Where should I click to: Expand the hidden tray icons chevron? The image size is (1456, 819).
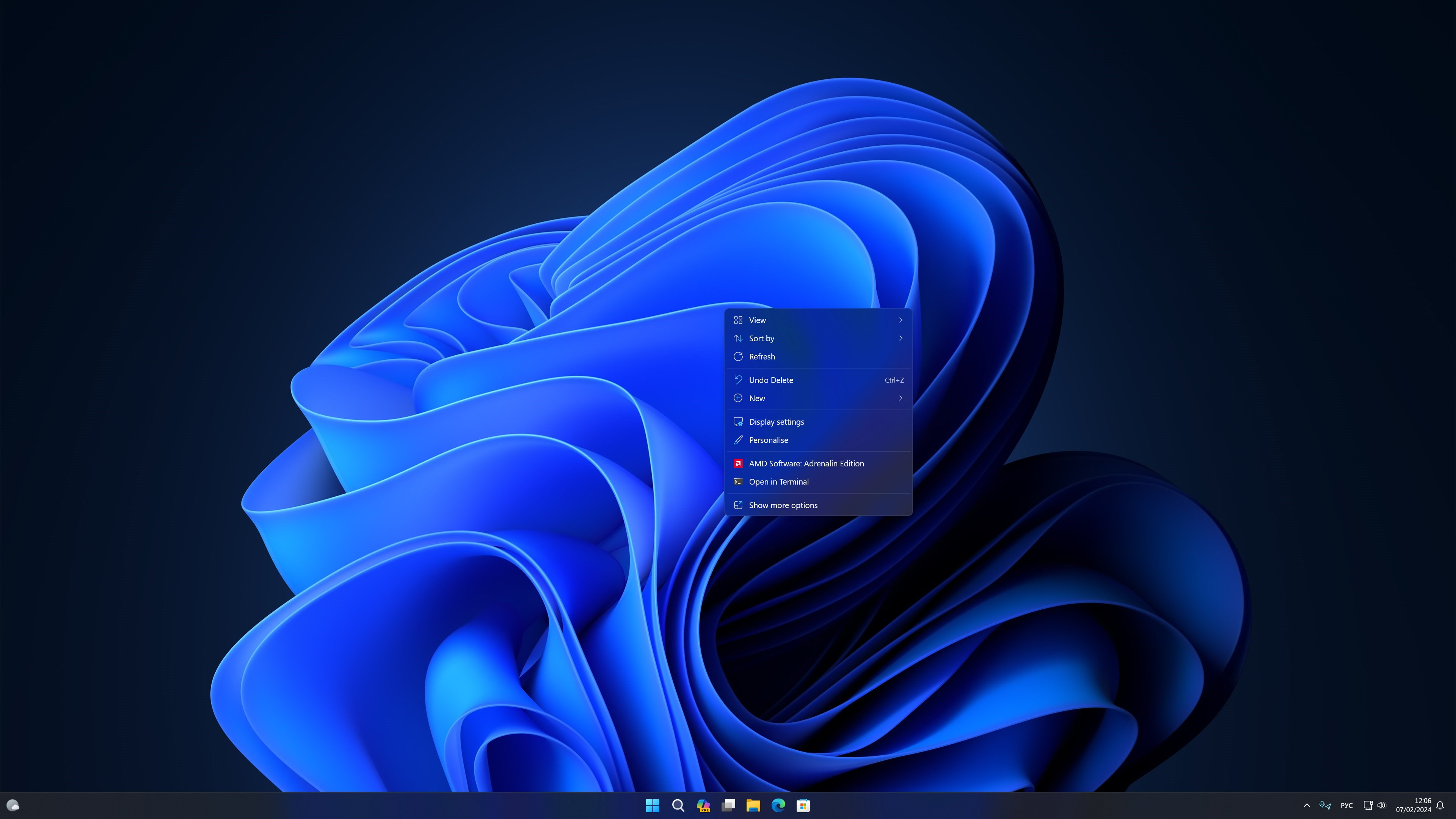[1307, 805]
